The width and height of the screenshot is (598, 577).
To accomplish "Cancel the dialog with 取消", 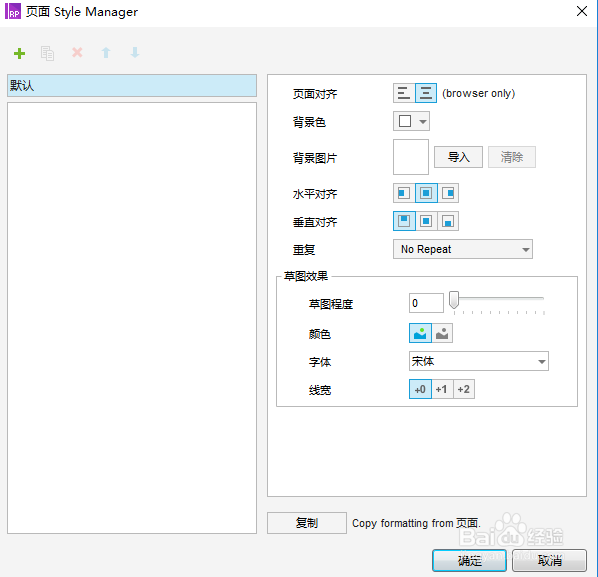I will [549, 560].
